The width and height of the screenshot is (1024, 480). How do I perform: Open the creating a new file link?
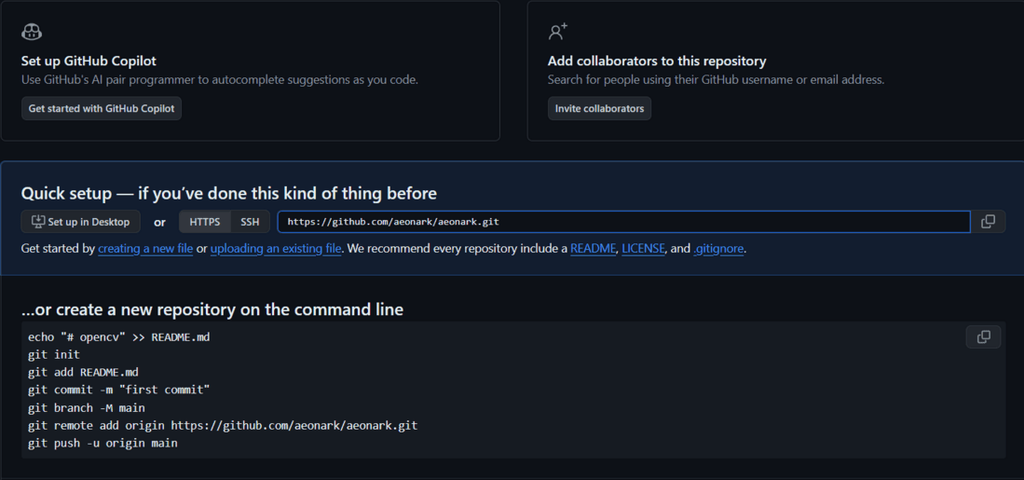point(145,249)
